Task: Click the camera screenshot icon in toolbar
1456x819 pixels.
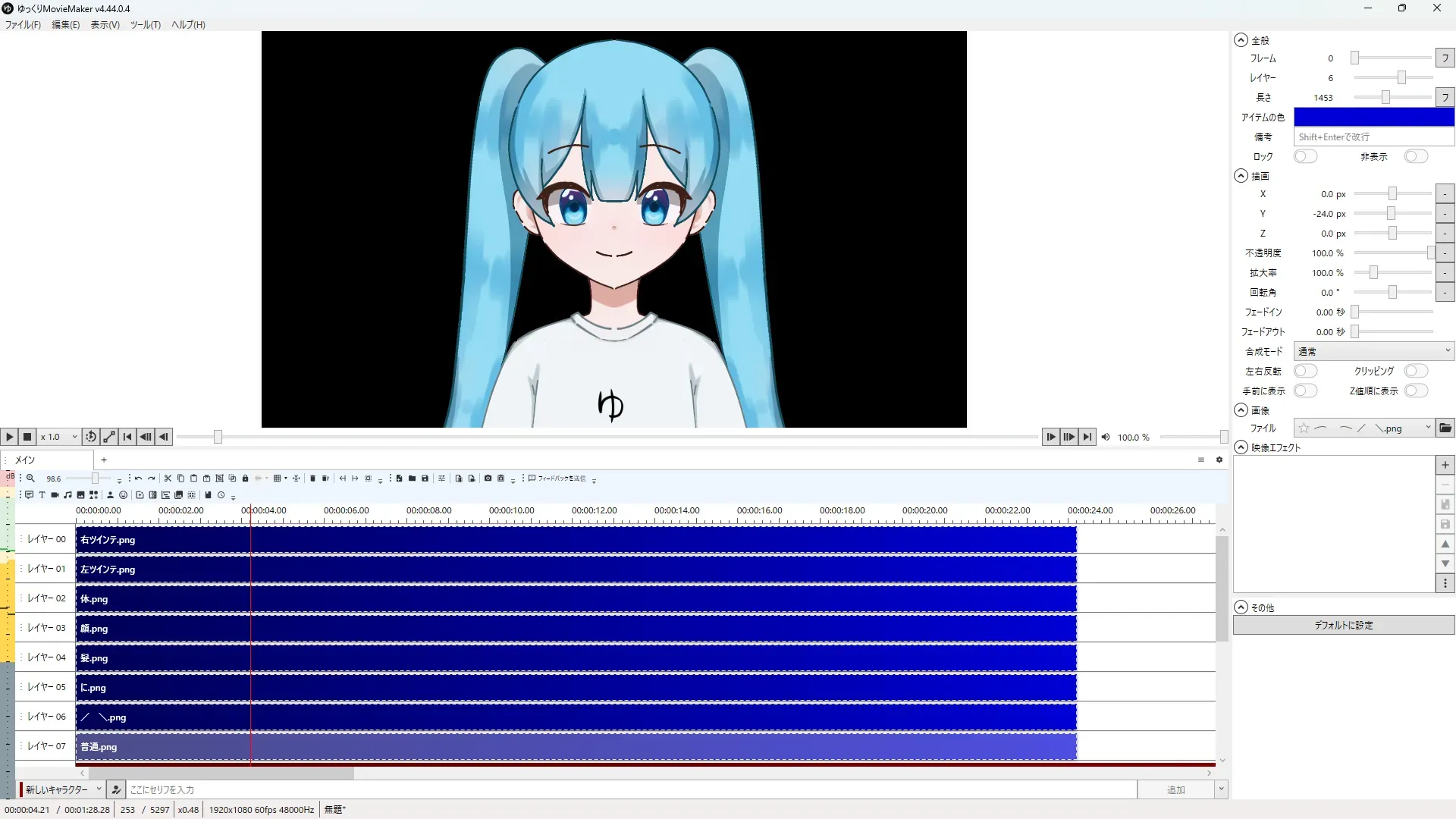Action: [488, 479]
